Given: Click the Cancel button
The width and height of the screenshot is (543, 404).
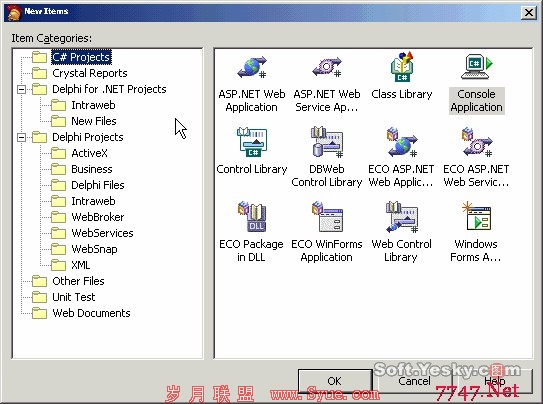Looking at the screenshot, I should (x=414, y=381).
